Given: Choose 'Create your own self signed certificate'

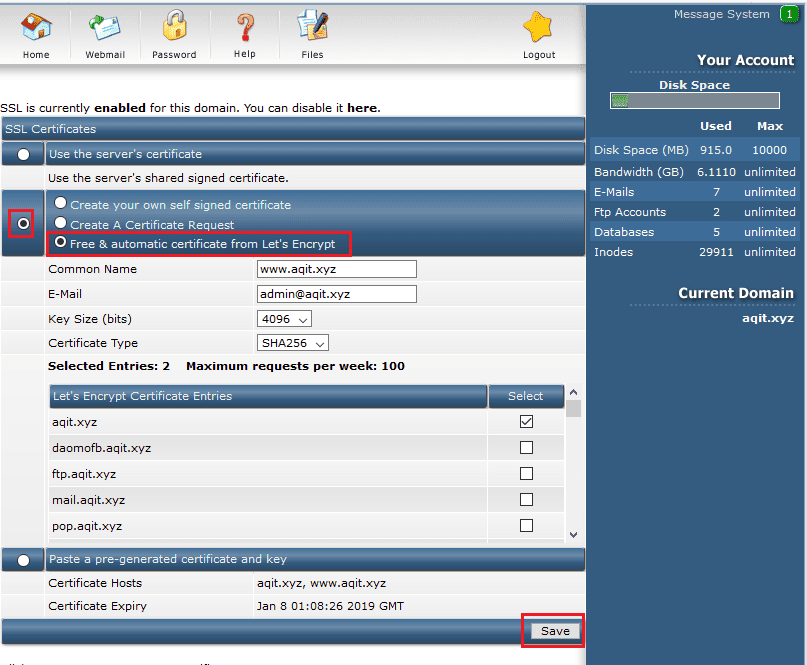Looking at the screenshot, I should (x=61, y=203).
